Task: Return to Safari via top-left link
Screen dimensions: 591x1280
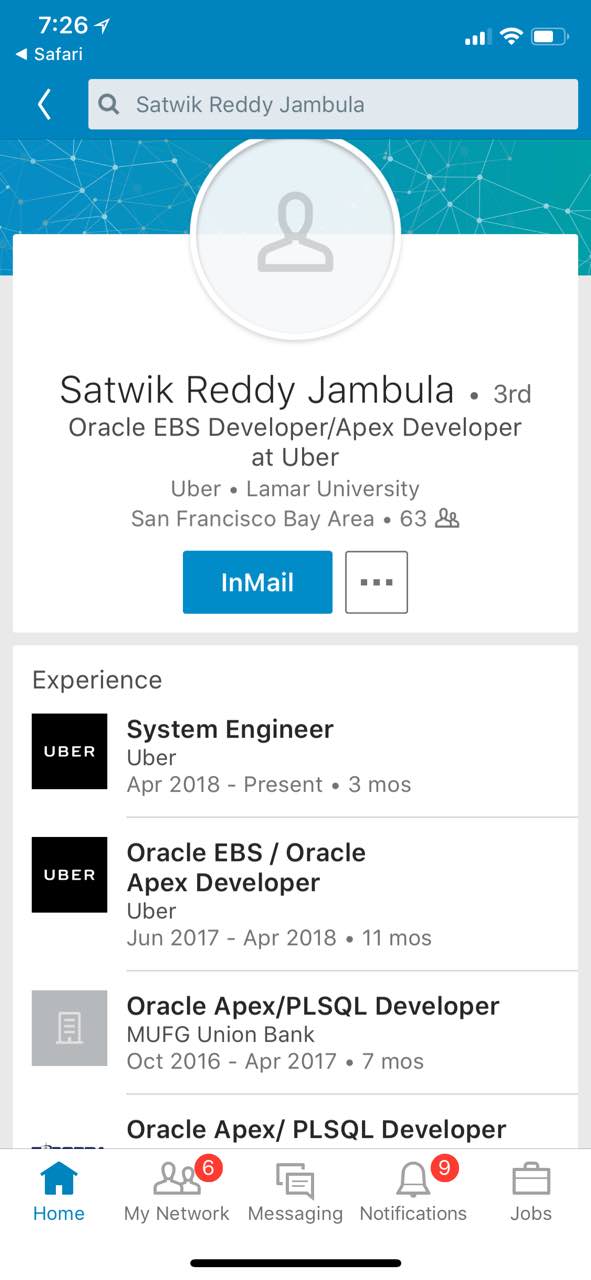Action: click(49, 54)
